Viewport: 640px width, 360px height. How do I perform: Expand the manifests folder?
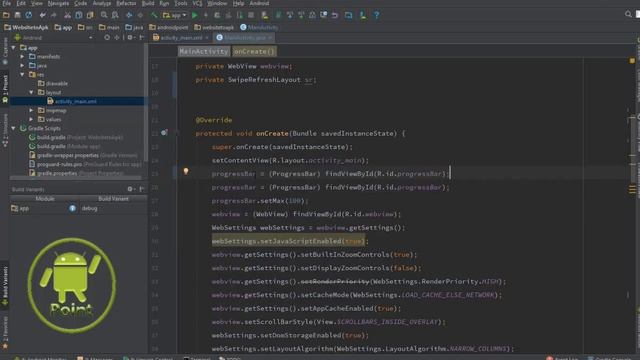22,57
